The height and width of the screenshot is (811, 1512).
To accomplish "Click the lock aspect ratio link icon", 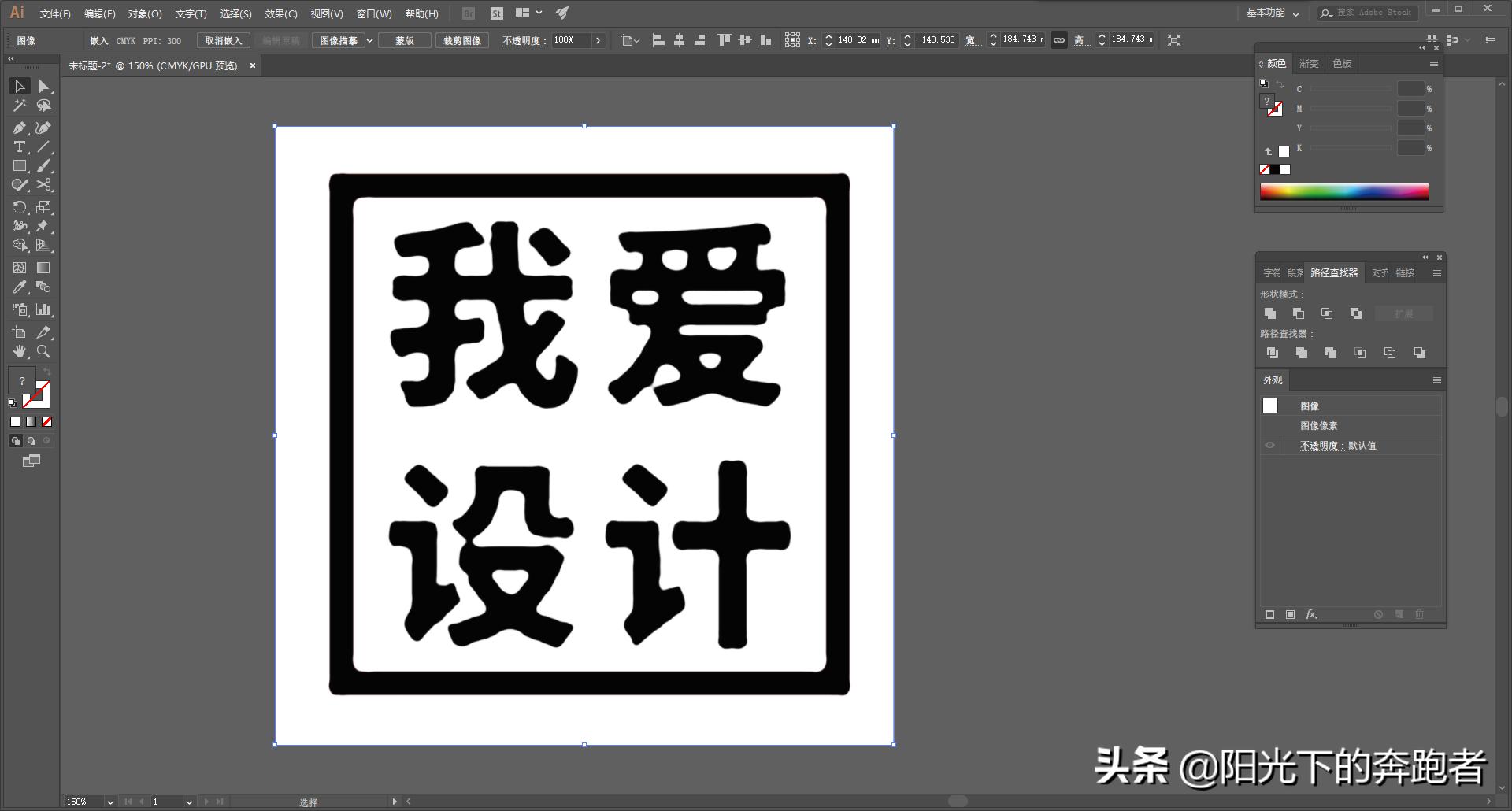I will [x=1059, y=39].
